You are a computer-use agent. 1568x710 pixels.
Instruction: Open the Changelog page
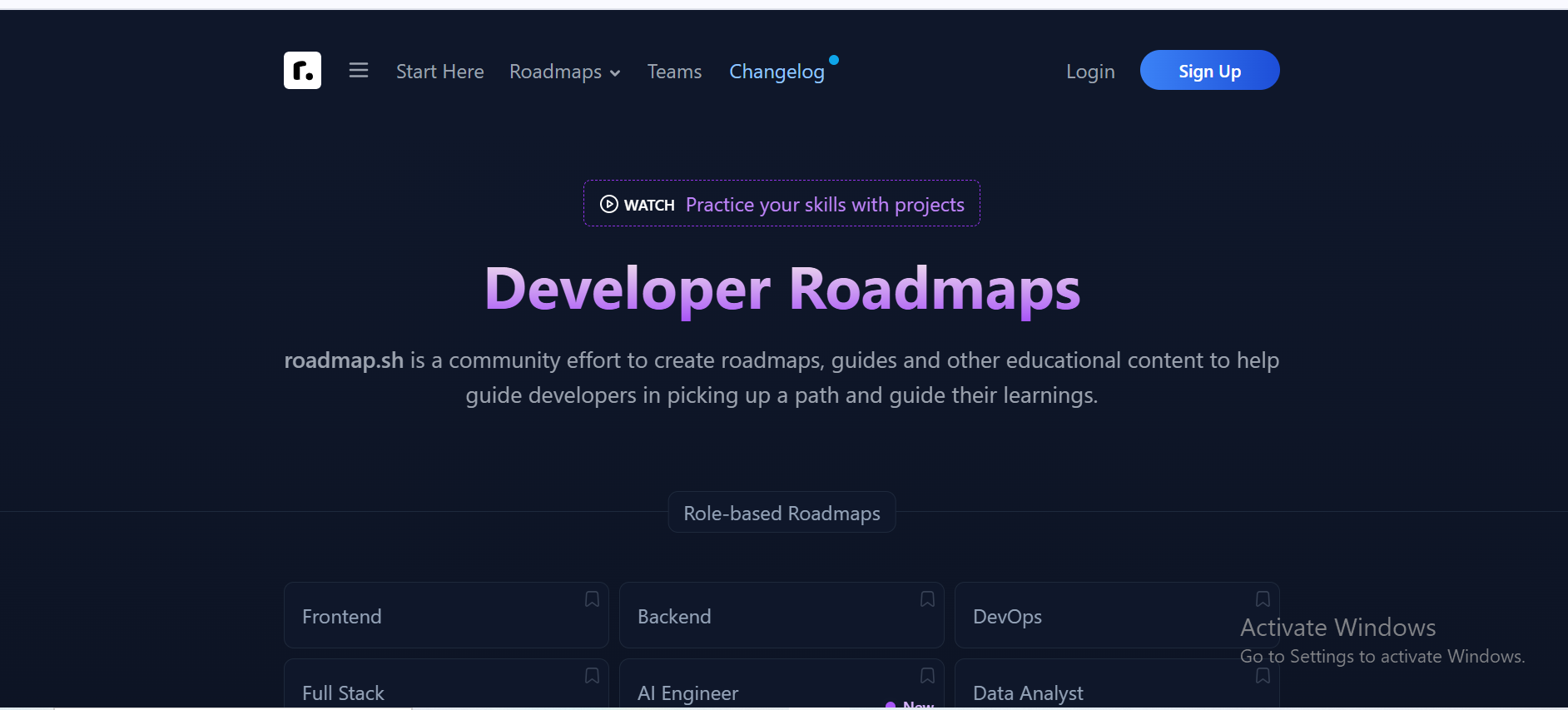pyautogui.click(x=777, y=72)
